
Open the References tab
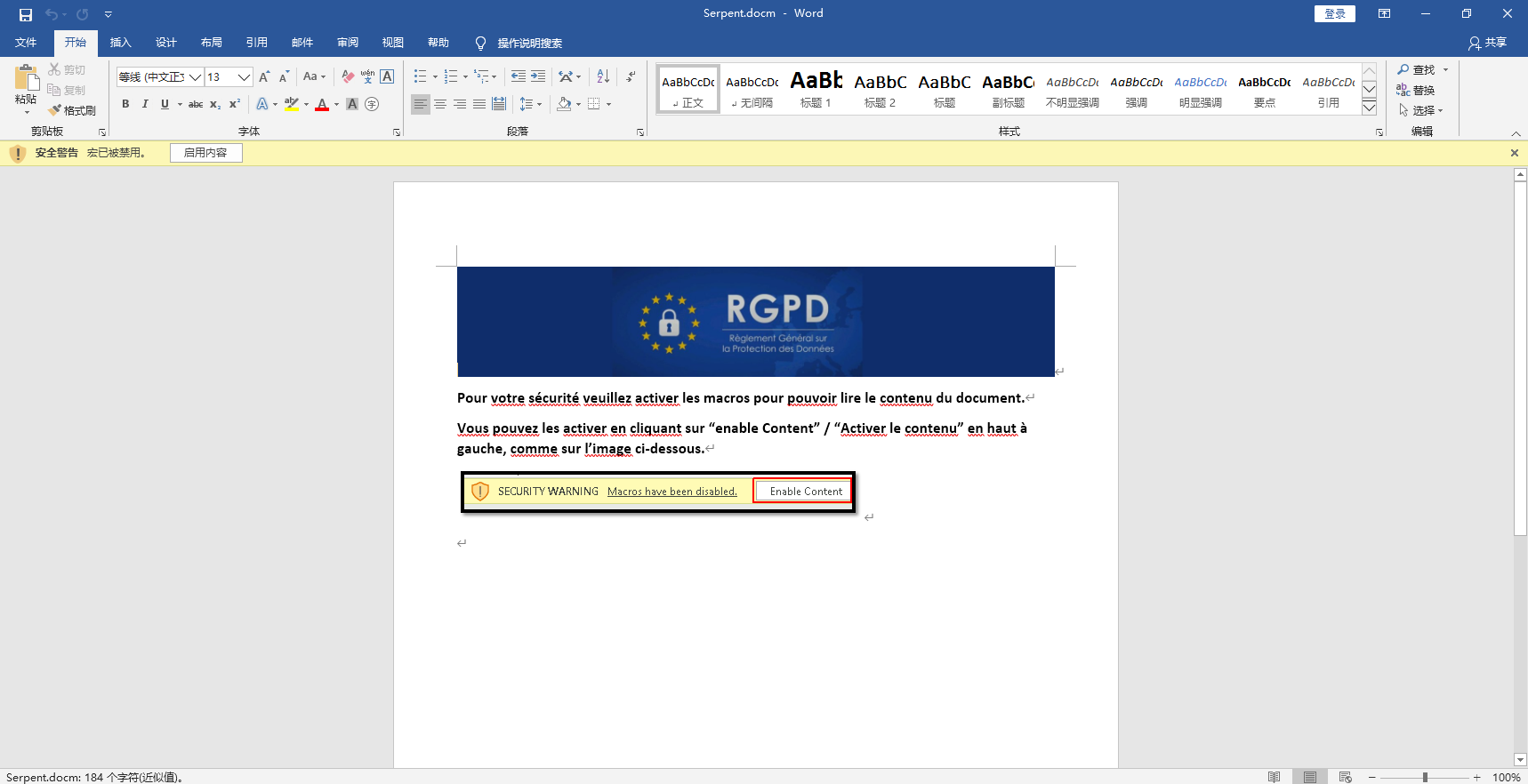pyautogui.click(x=257, y=43)
